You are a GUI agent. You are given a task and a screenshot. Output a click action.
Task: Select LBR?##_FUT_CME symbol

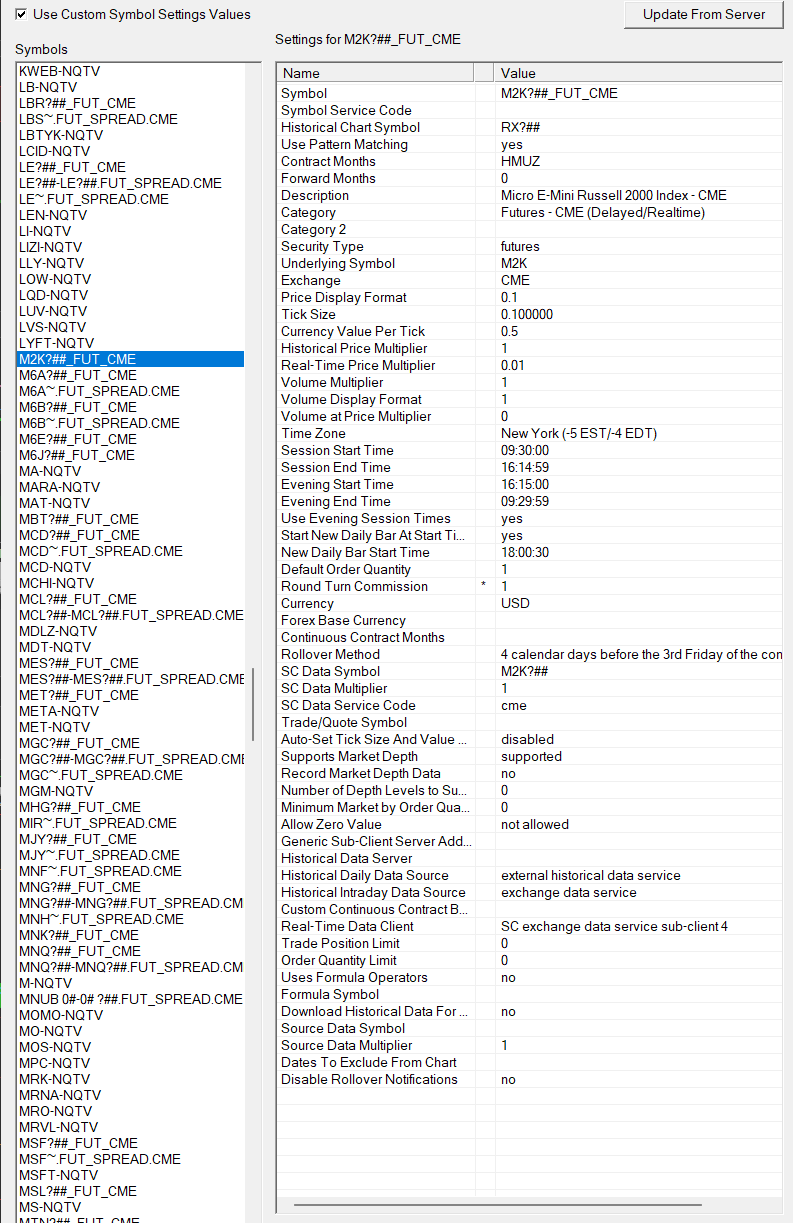click(x=77, y=103)
